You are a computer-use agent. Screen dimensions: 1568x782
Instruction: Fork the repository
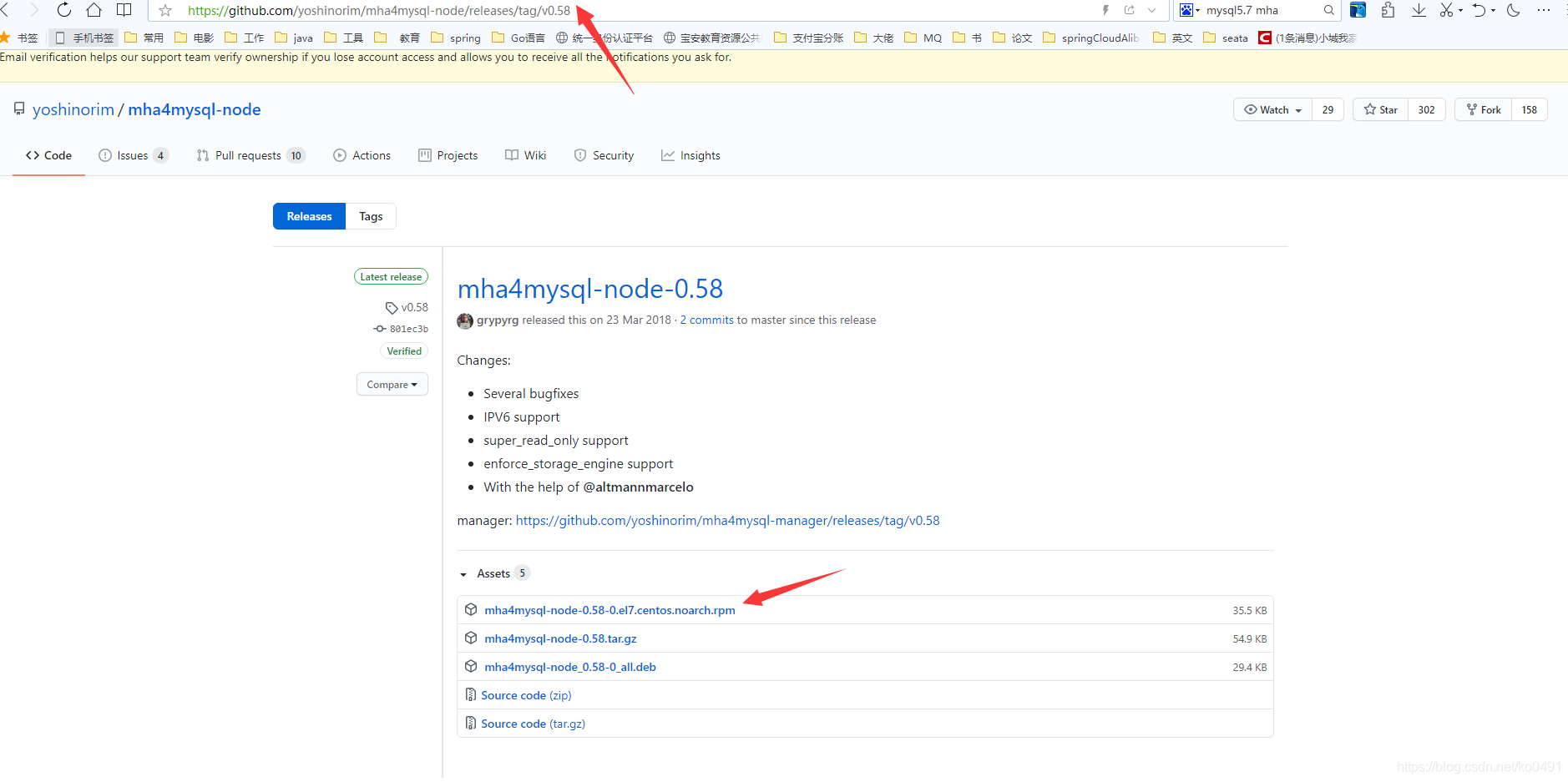(x=1484, y=109)
